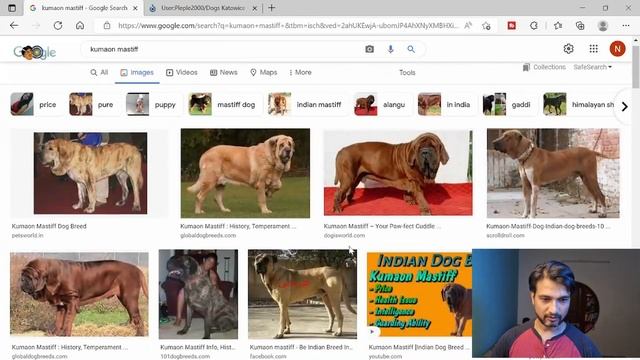This screenshot has height=360, width=640.
Task: Open the browser Collections icon
Action: pyautogui.click(x=580, y=25)
